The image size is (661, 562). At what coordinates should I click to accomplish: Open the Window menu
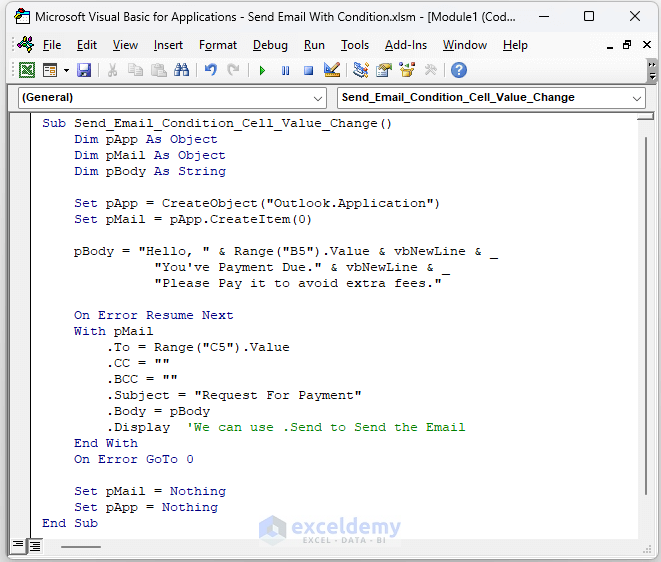pos(465,45)
